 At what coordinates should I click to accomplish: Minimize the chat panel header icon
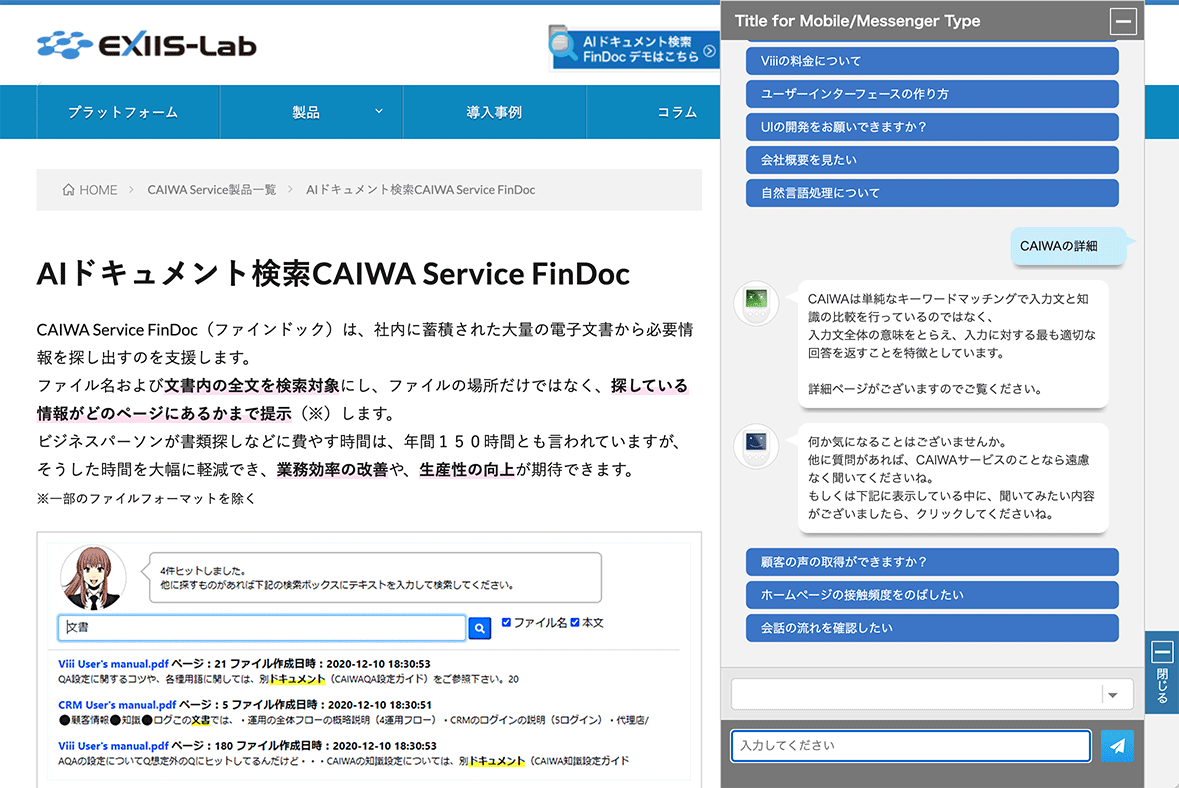(1123, 21)
